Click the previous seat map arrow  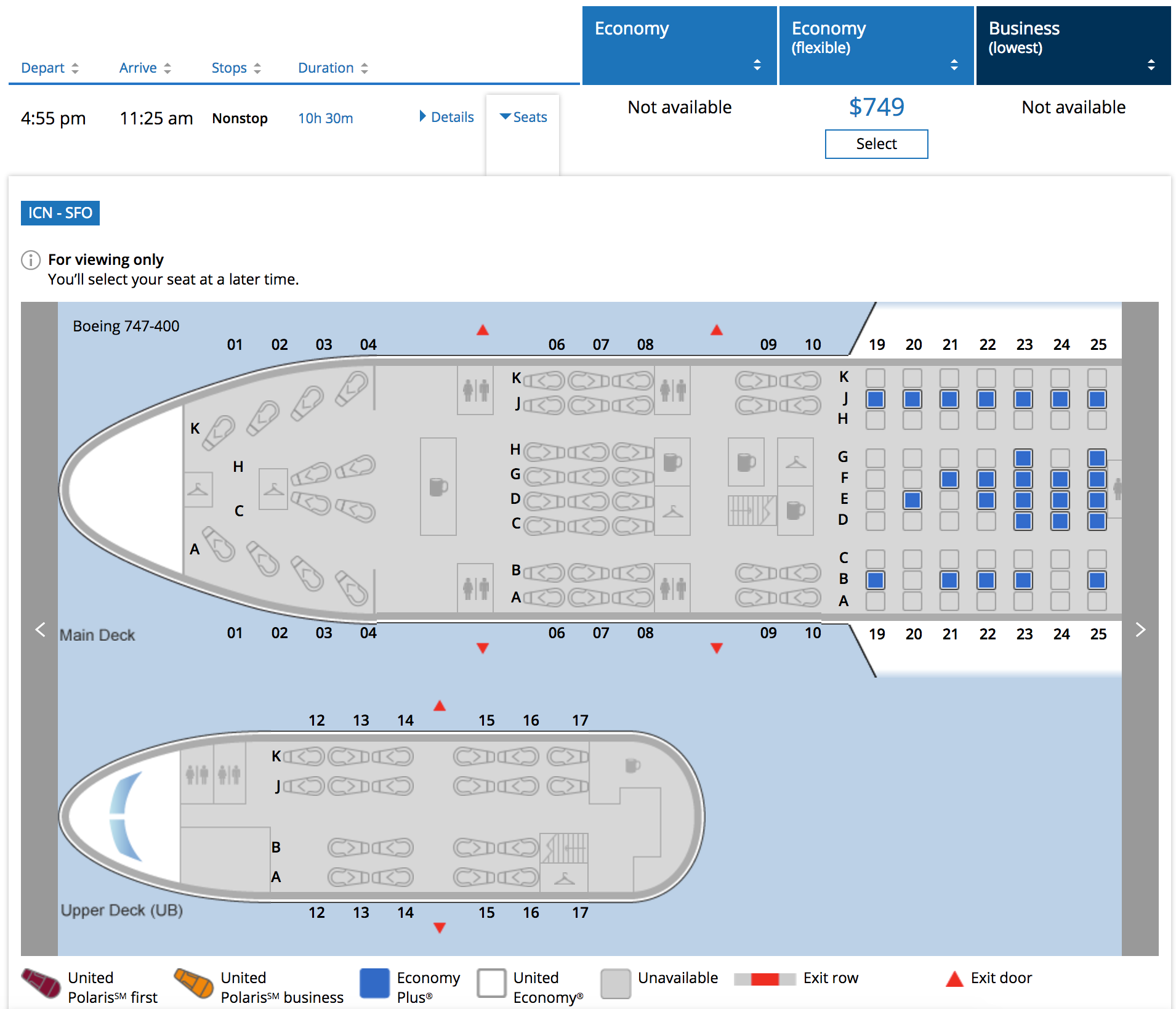[41, 630]
